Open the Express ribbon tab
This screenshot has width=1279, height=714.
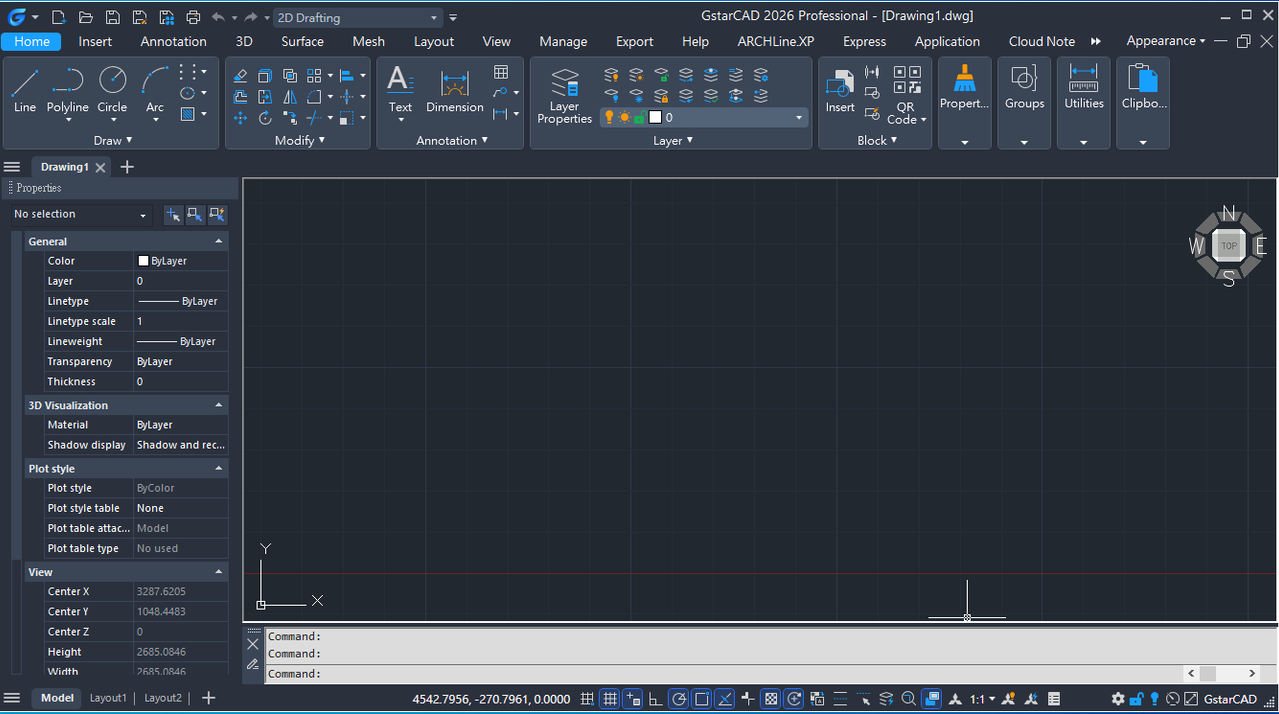(x=864, y=41)
